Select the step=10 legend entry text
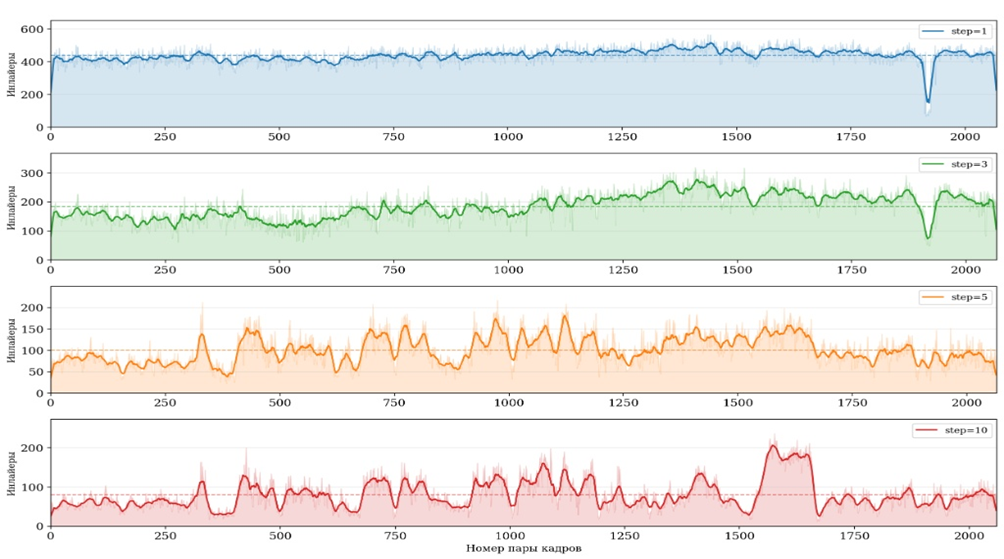 coord(964,430)
